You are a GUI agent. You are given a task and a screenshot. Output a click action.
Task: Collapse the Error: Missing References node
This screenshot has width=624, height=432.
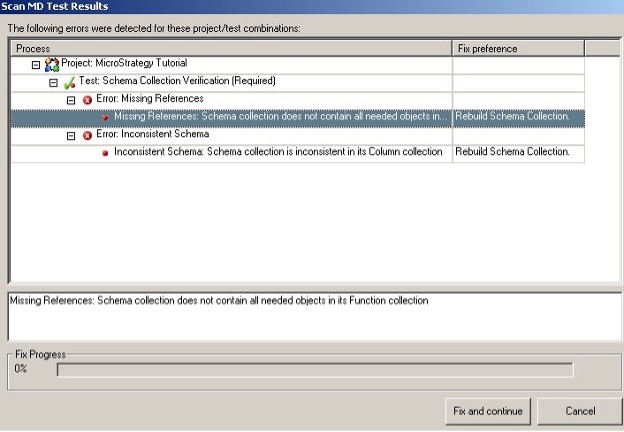coord(71,100)
